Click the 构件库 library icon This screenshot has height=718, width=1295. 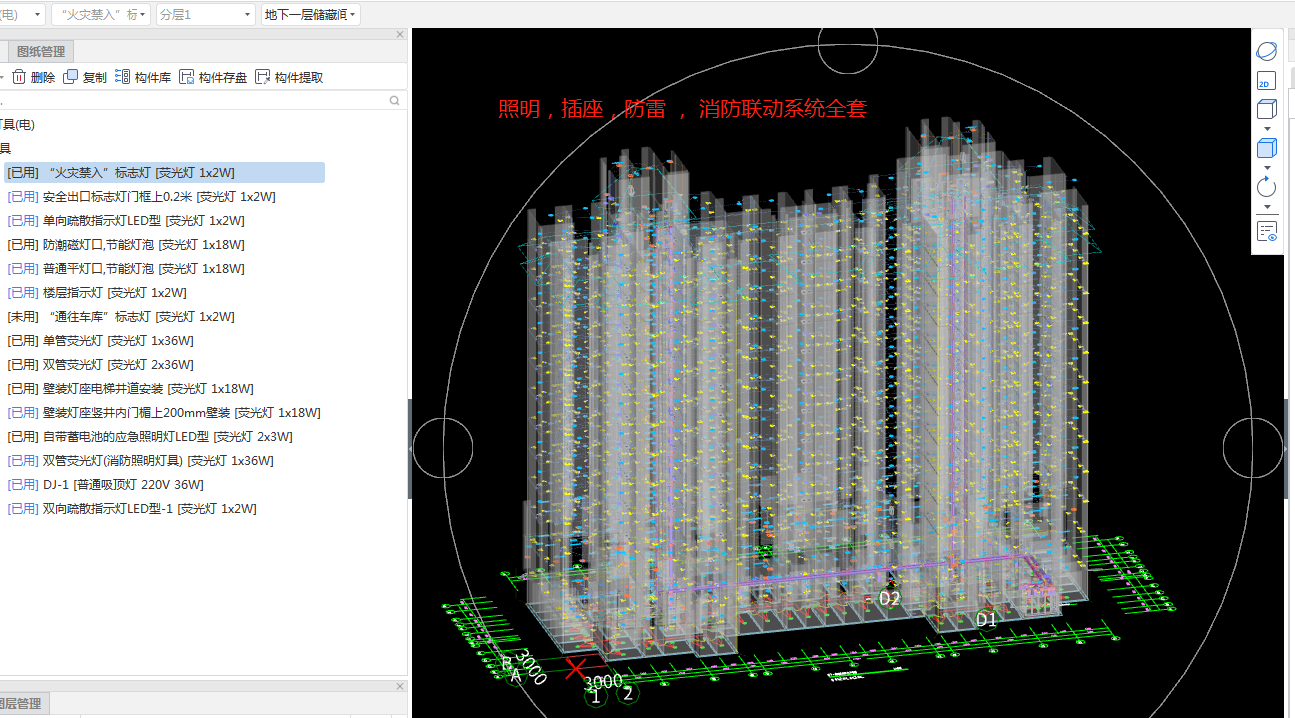click(x=122, y=77)
